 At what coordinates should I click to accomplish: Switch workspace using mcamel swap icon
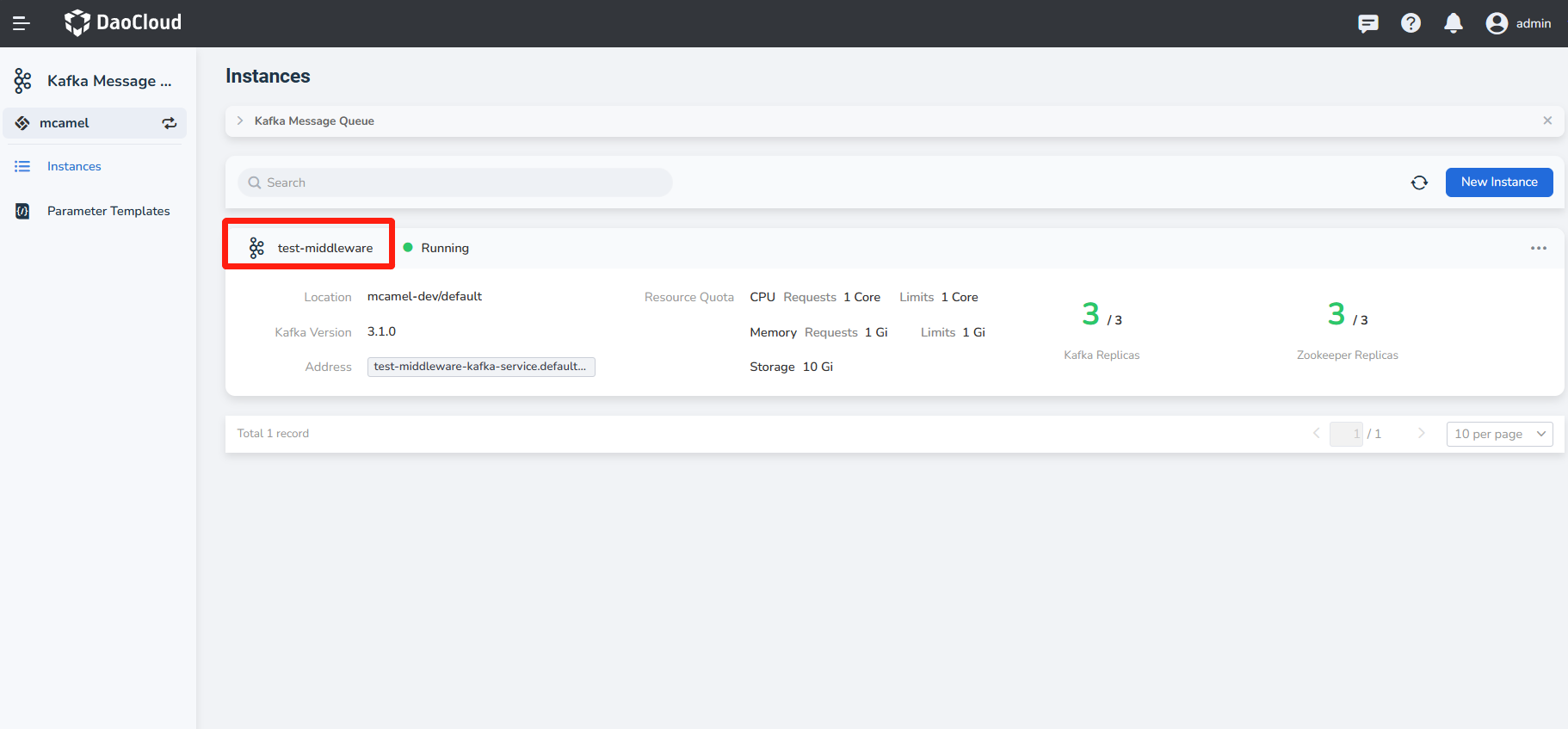click(x=170, y=123)
